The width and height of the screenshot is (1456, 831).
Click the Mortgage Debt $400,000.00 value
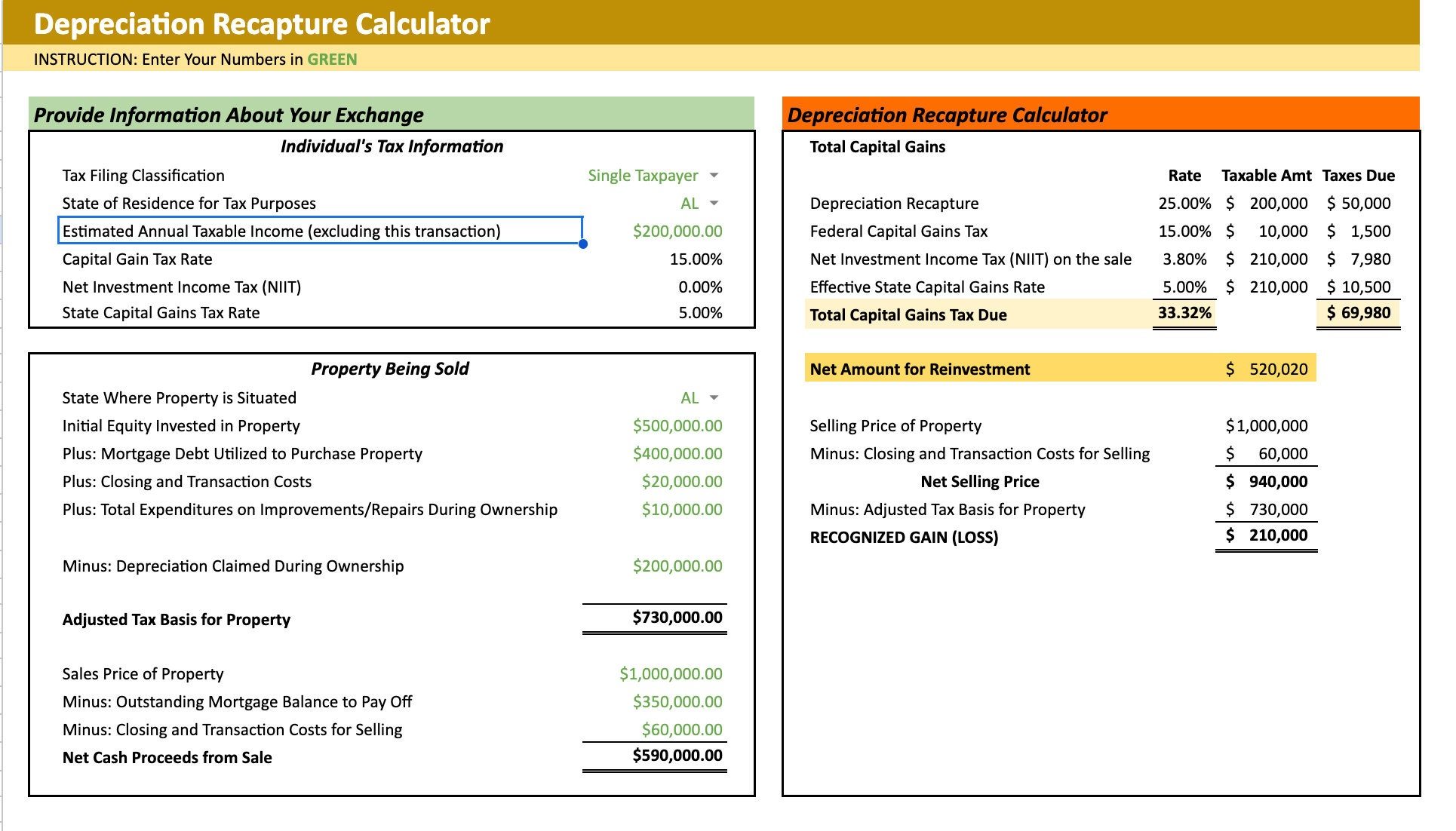tap(677, 454)
